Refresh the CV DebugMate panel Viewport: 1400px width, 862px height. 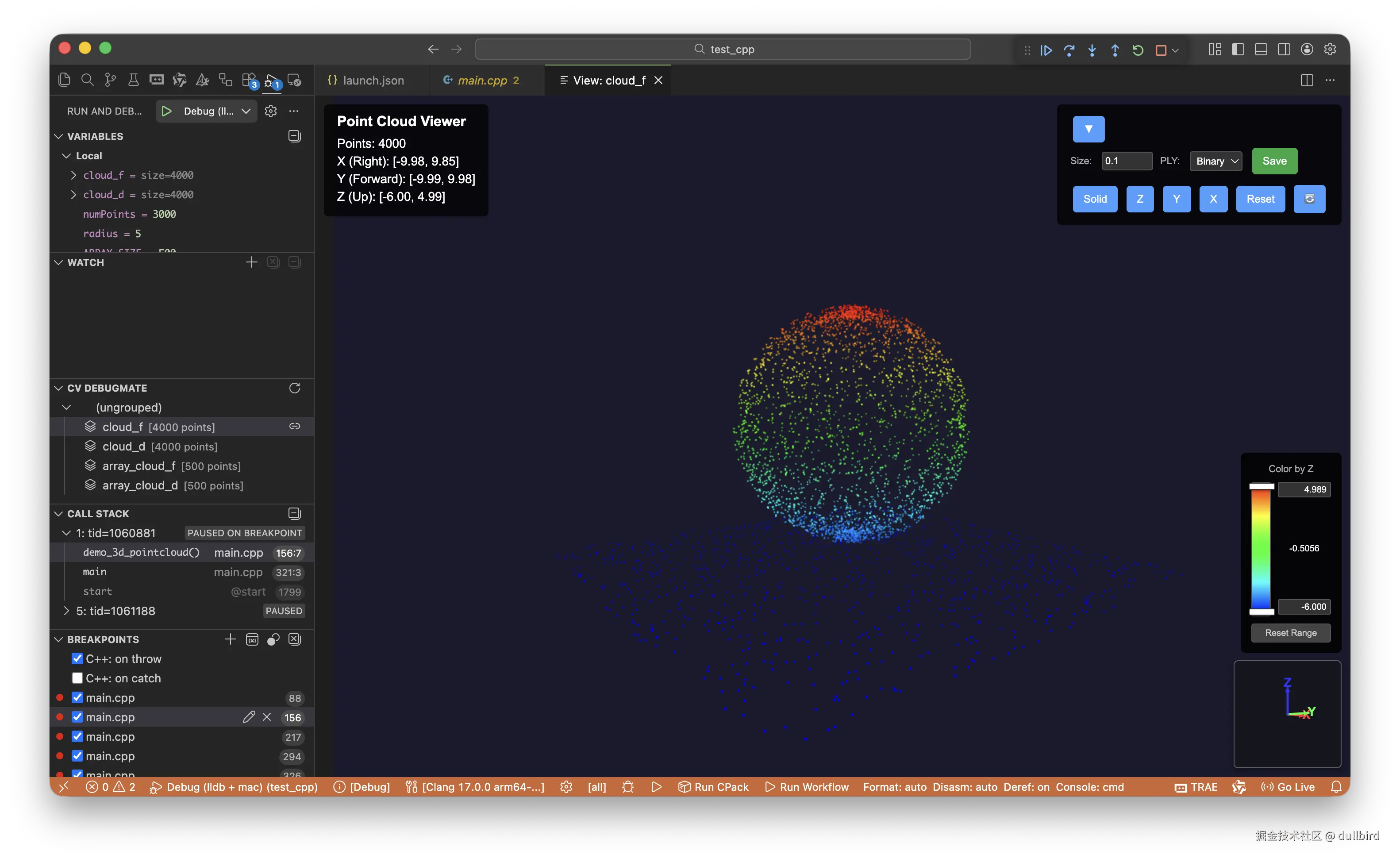pos(294,388)
